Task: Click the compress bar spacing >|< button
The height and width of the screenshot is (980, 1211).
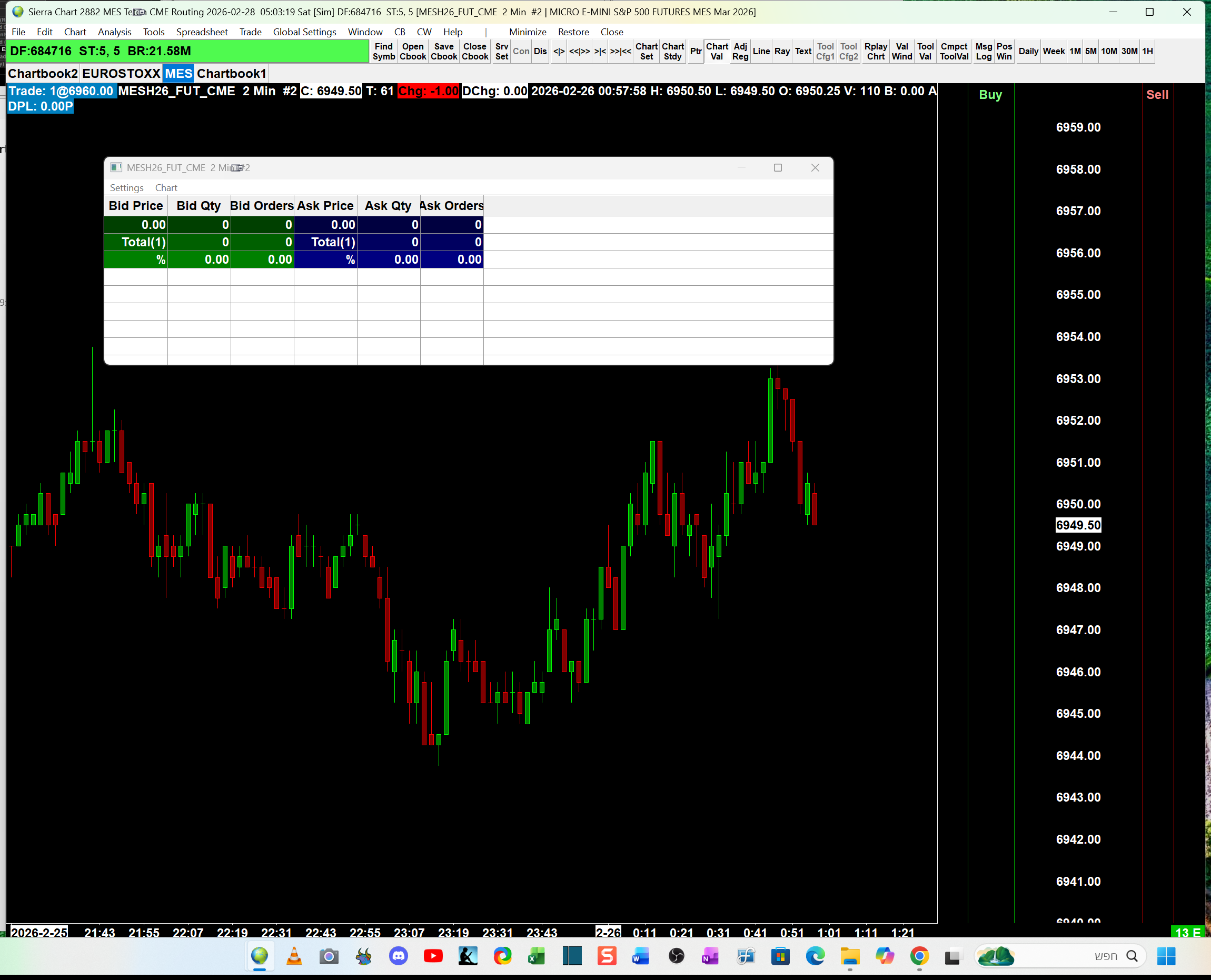Action: coord(599,52)
